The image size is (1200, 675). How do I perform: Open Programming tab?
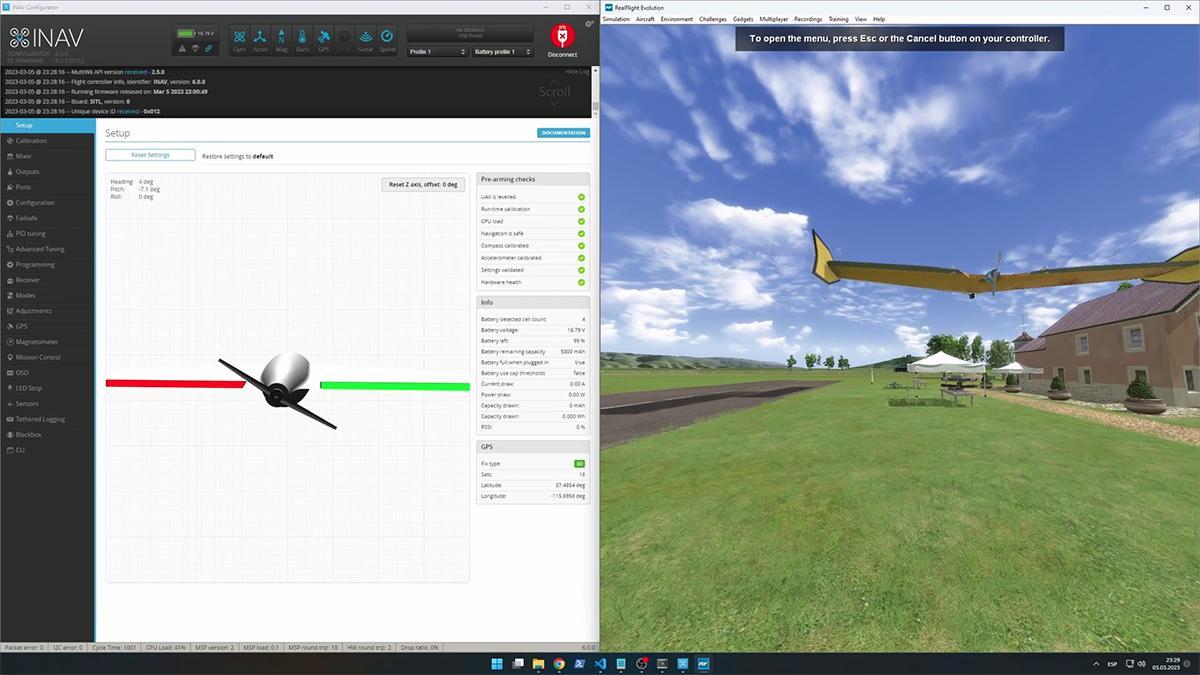47,265
